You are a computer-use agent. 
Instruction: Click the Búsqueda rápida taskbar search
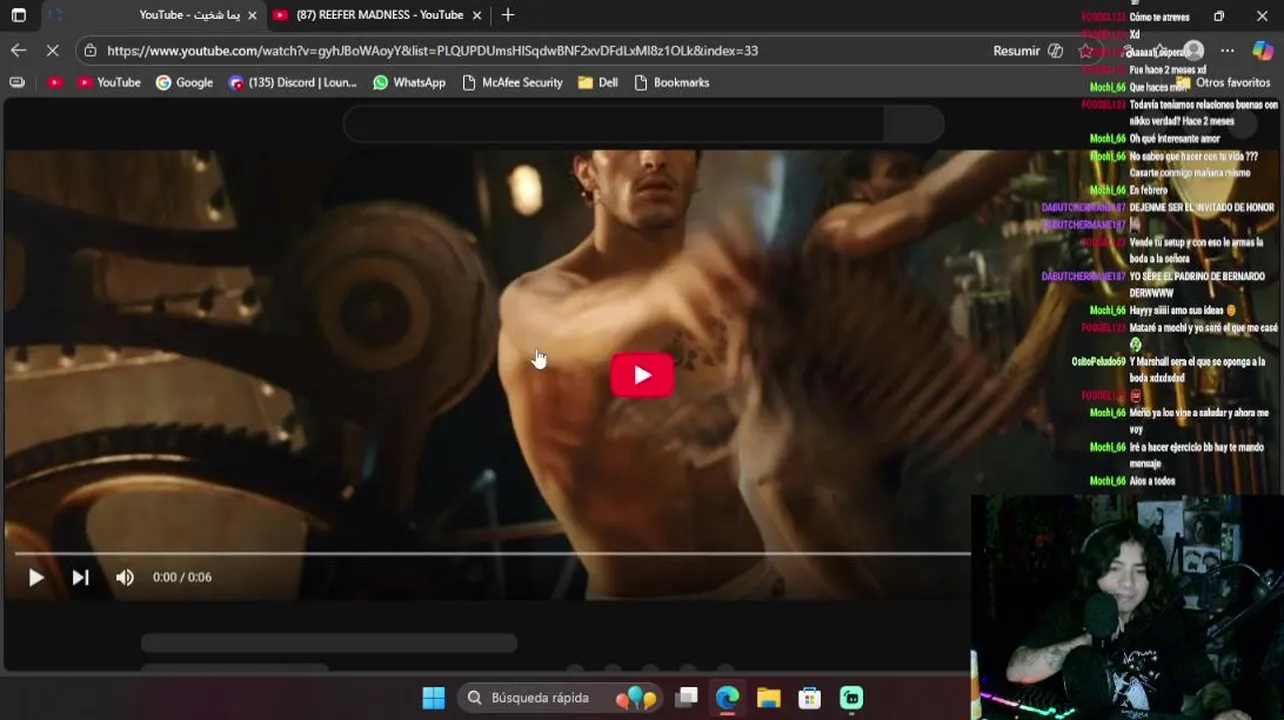pyautogui.click(x=560, y=698)
